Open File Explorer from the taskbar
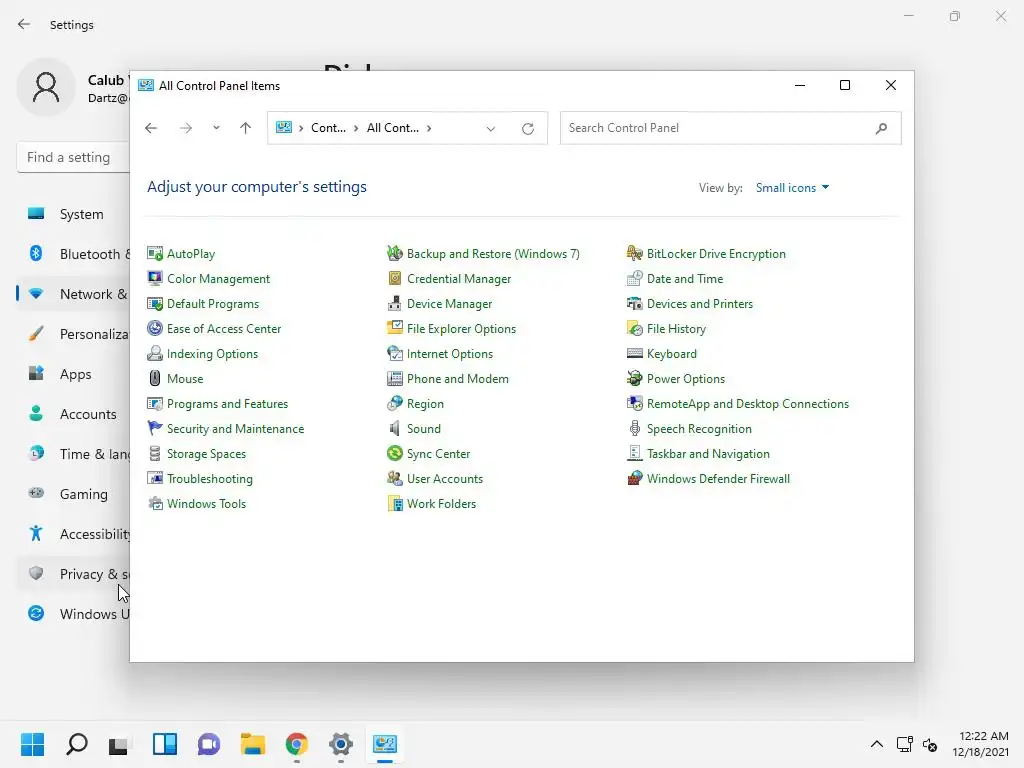The height and width of the screenshot is (768, 1024). (253, 744)
